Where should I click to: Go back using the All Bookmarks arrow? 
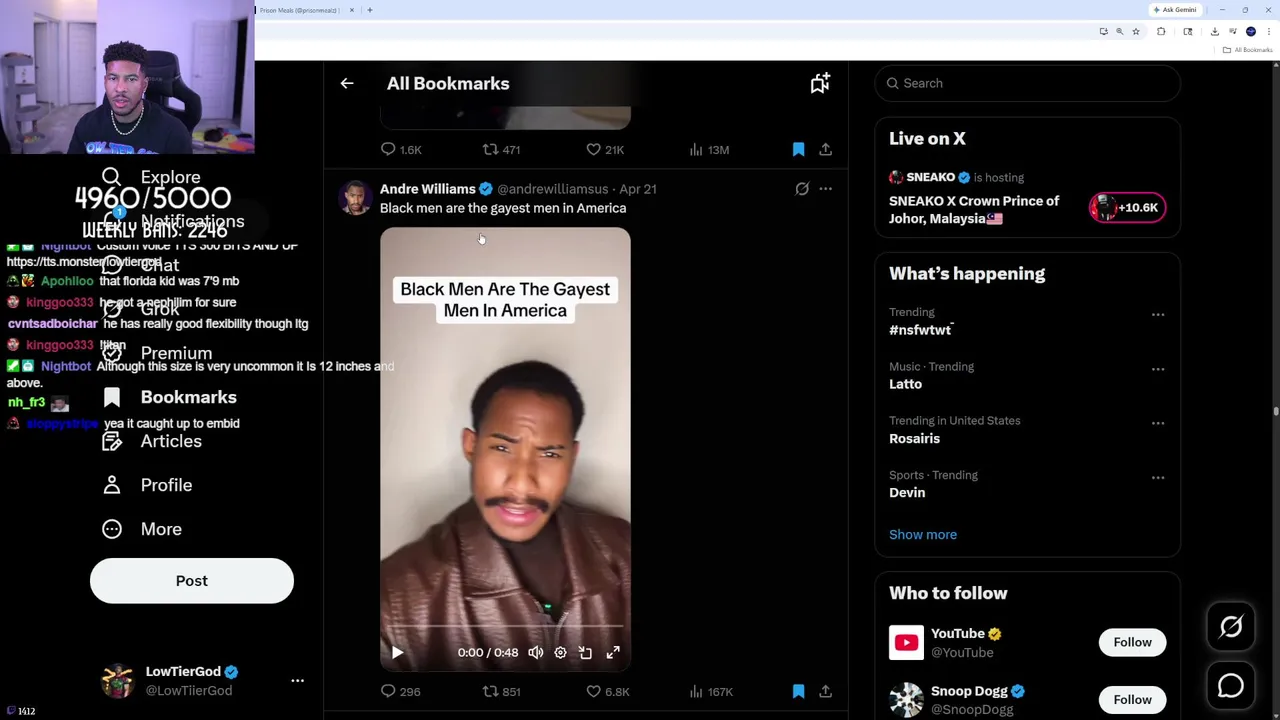click(x=347, y=84)
